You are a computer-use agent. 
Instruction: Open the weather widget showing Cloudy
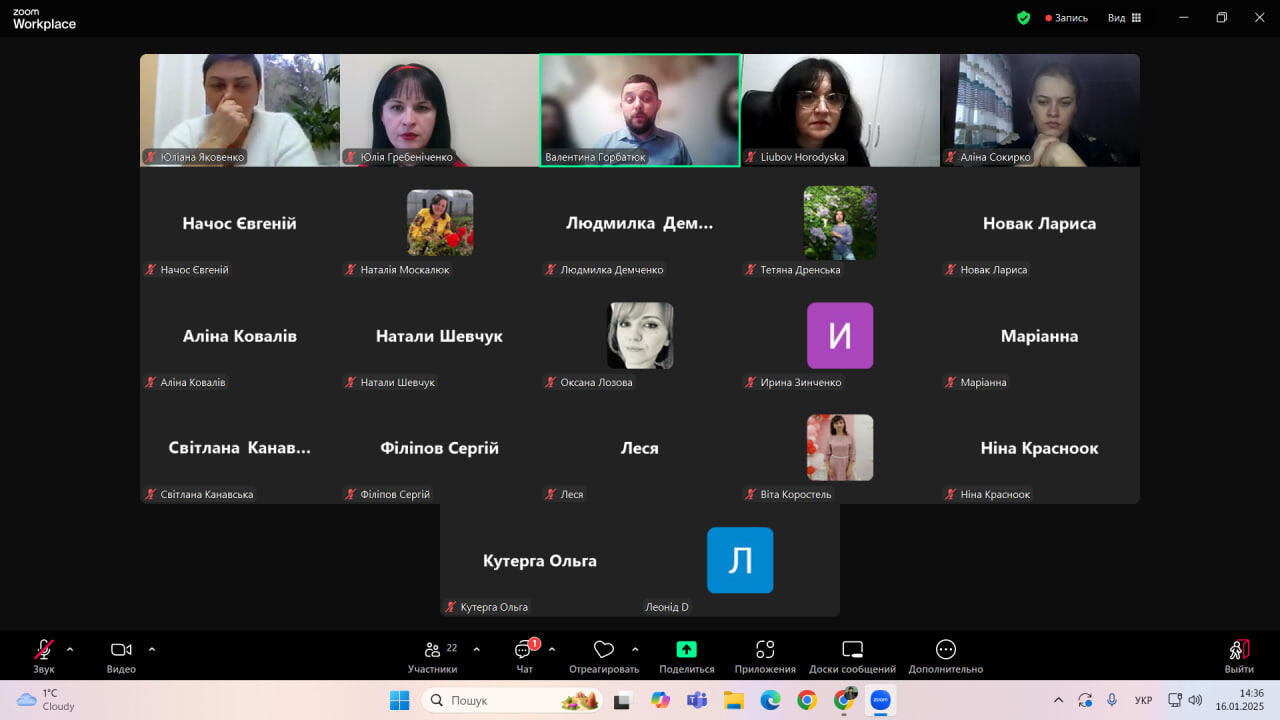pos(46,700)
